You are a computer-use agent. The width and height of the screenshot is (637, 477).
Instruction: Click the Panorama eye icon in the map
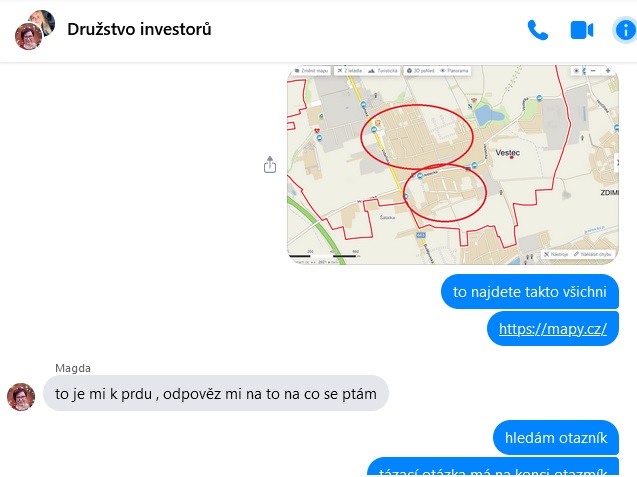point(443,71)
